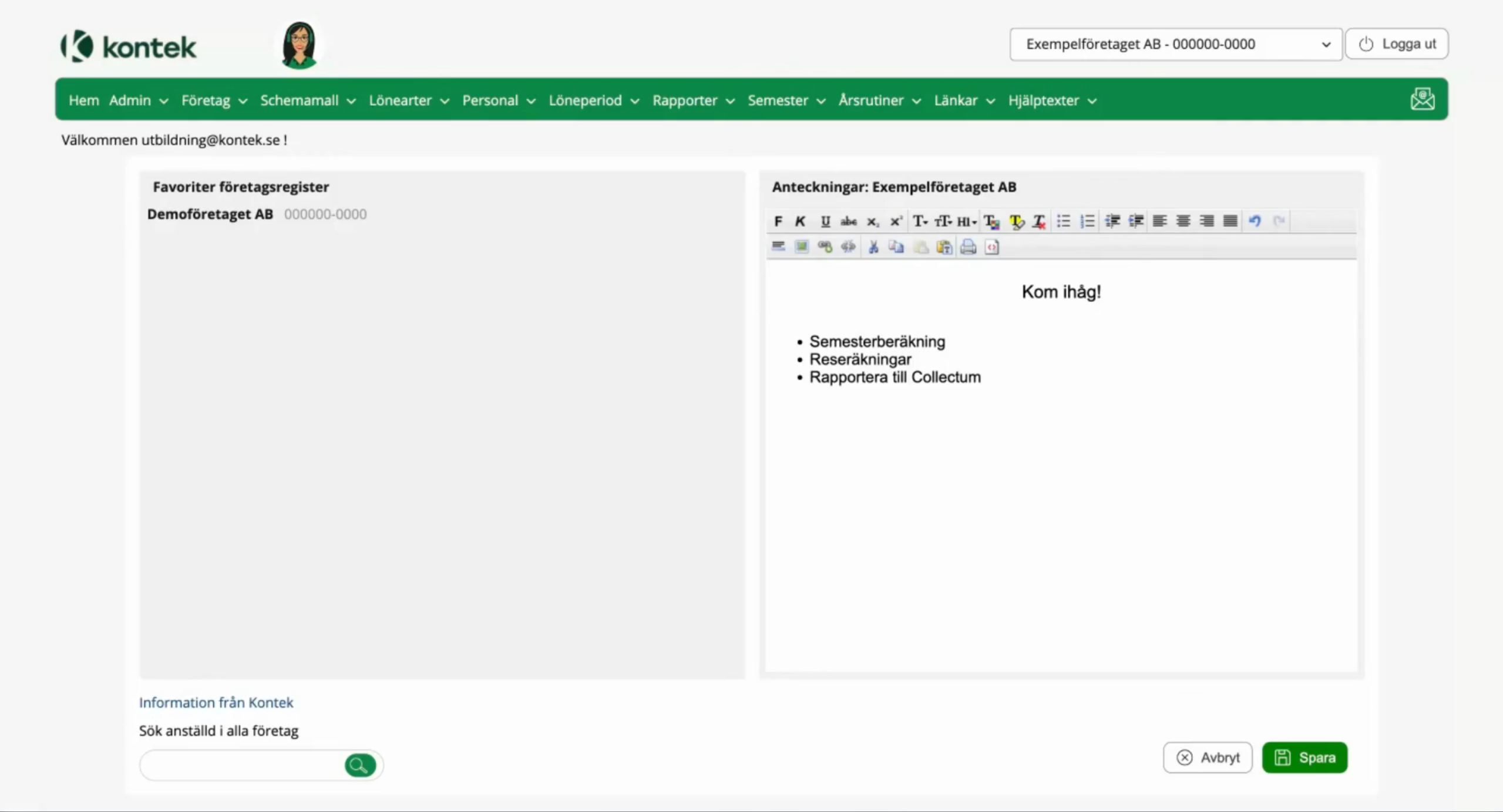Justify the text
Viewport: 1503px width, 812px height.
[x=1230, y=221]
